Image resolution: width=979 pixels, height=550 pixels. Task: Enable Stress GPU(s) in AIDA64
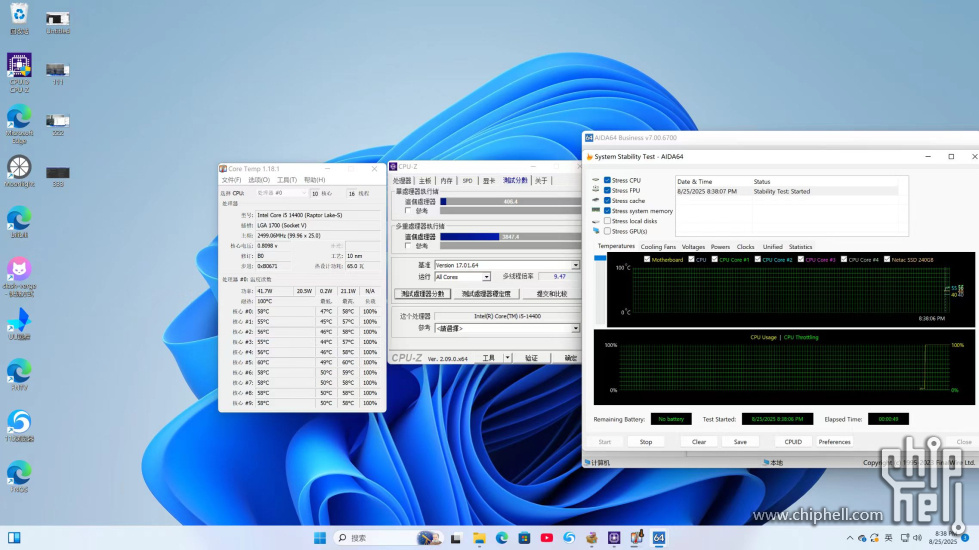coord(607,231)
